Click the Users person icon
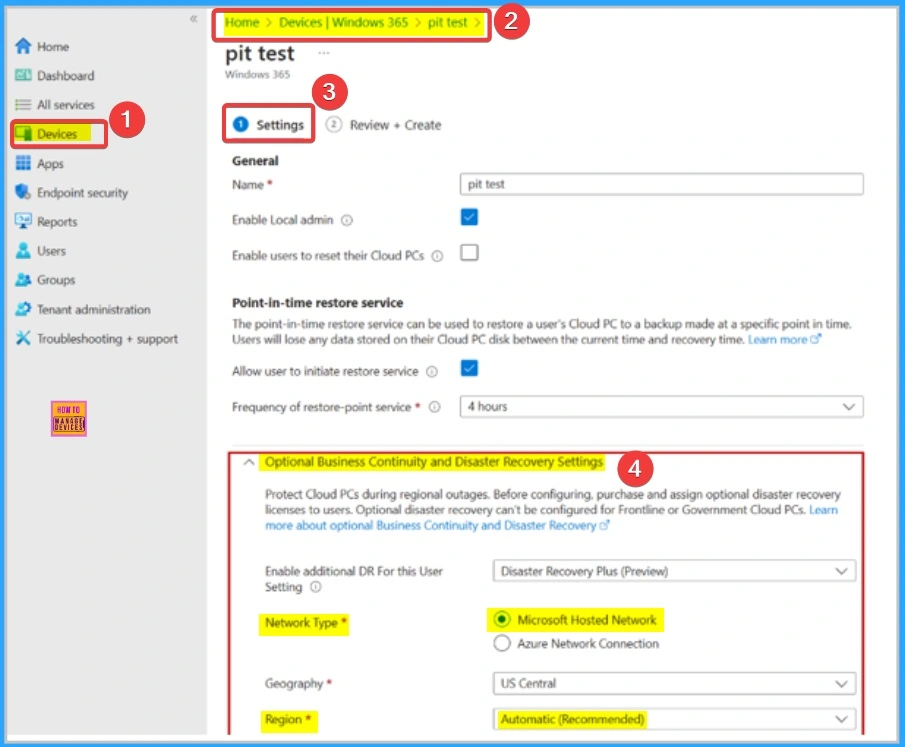905x747 pixels. click(23, 251)
